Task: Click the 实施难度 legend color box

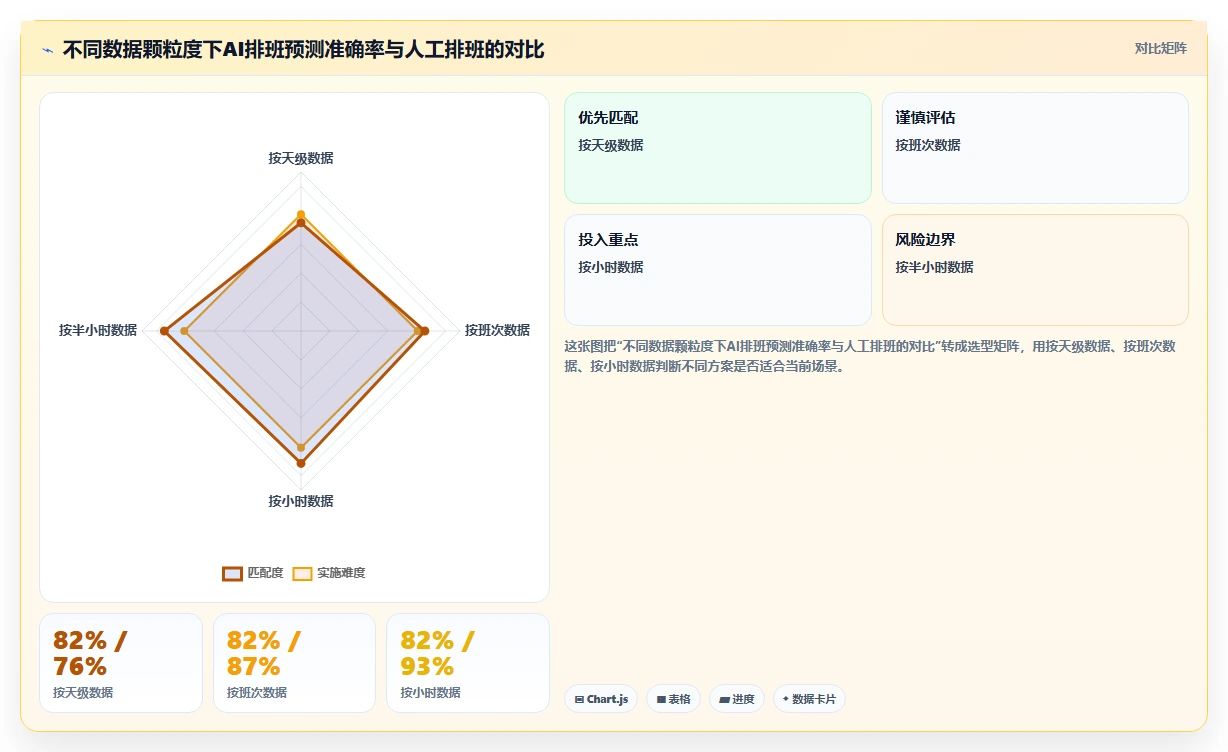Action: click(x=302, y=573)
